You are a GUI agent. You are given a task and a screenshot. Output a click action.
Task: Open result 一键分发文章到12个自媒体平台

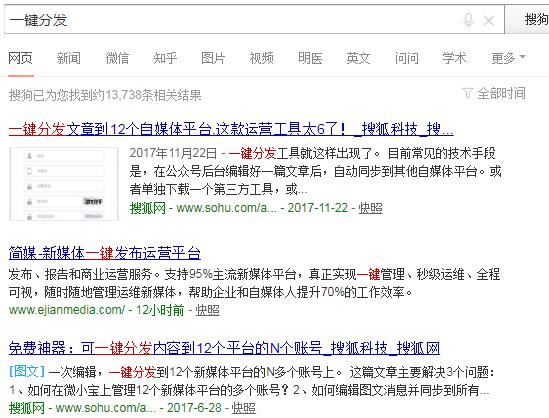(x=231, y=129)
